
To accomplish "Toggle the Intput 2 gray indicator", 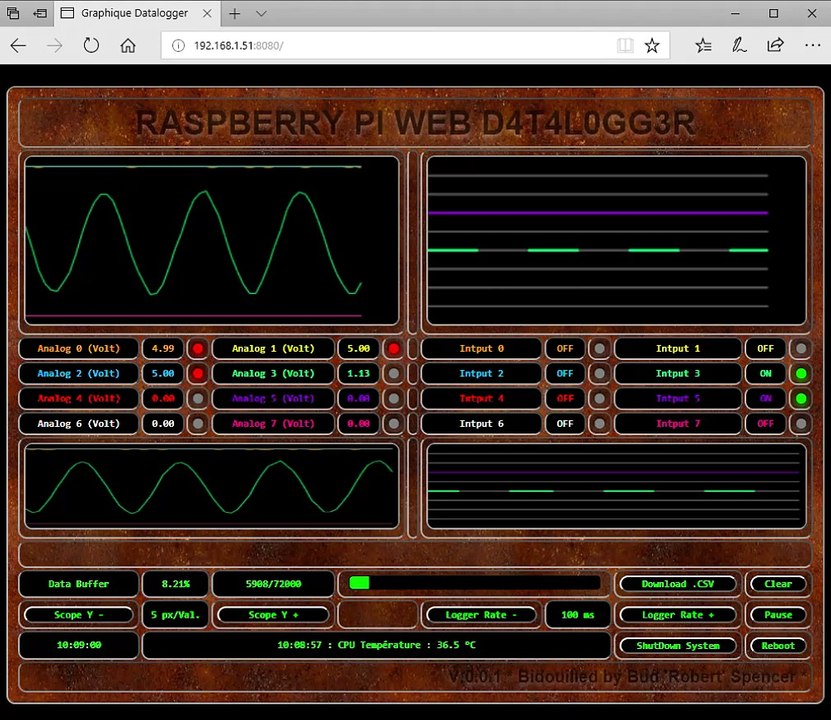I will [599, 374].
